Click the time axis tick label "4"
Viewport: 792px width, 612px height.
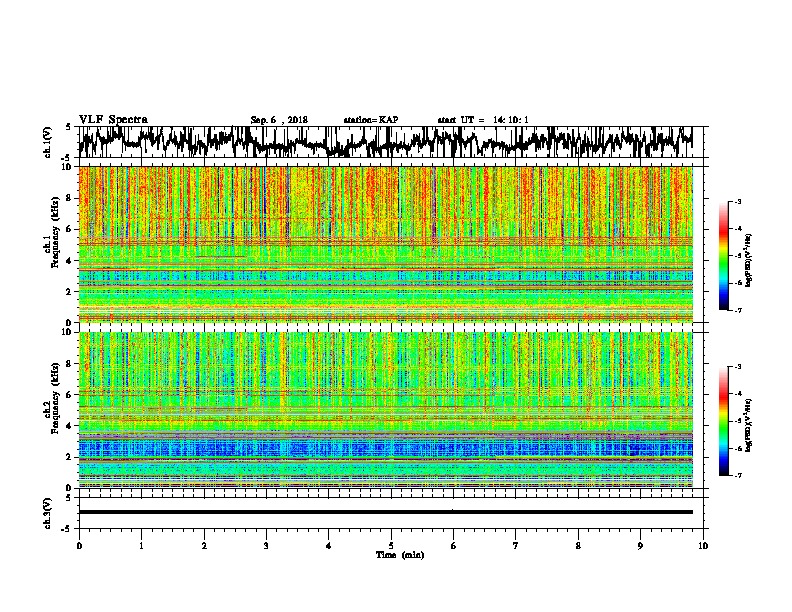pyautogui.click(x=329, y=546)
